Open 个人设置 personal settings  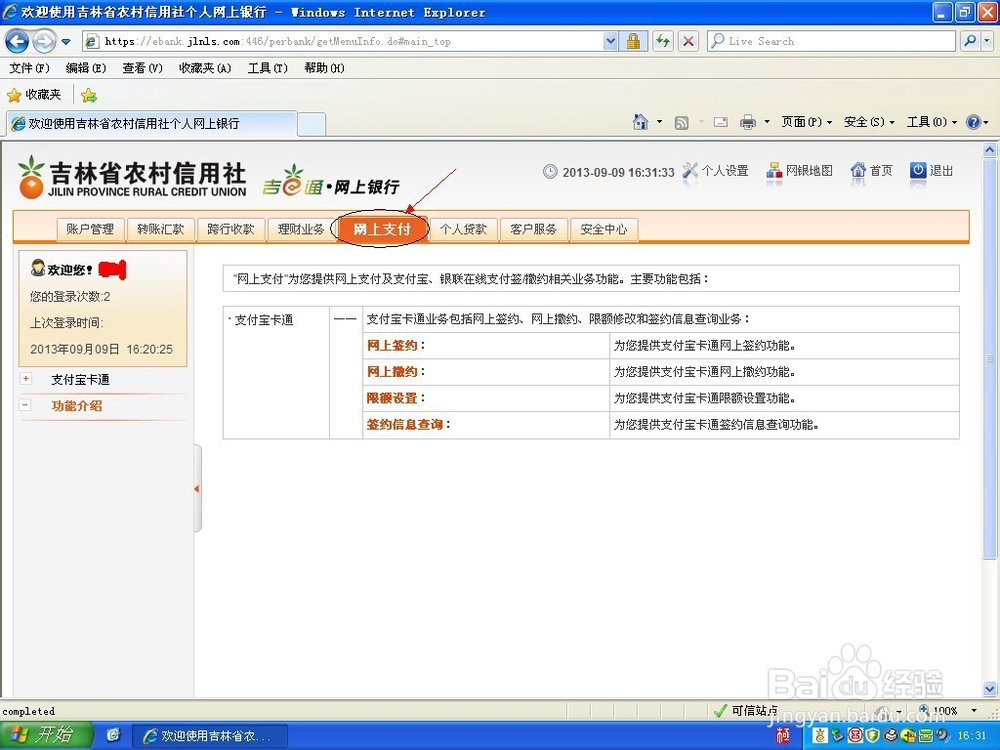[716, 171]
